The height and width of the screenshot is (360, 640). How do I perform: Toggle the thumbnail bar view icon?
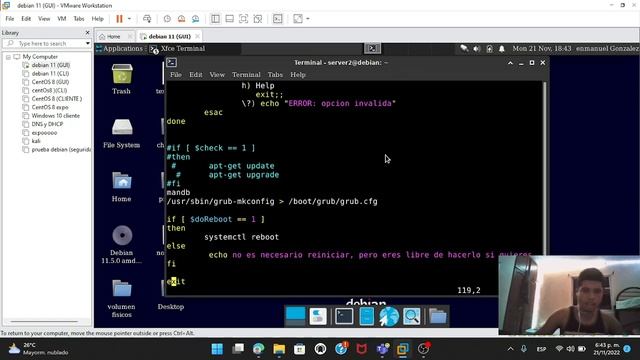[229, 19]
